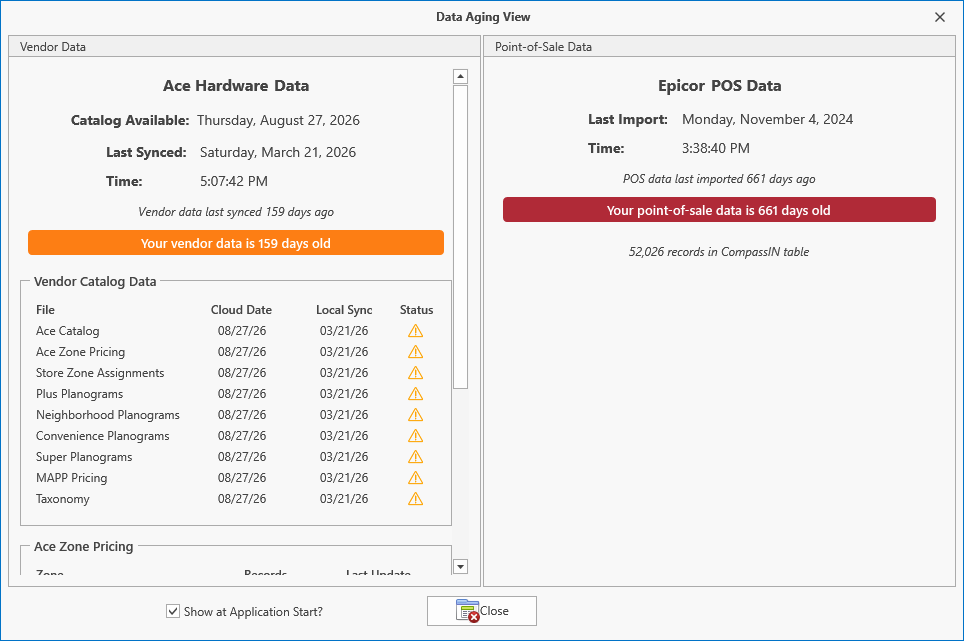964x641 pixels.
Task: Click the Plus Planograms warning status icon
Action: click(x=416, y=394)
